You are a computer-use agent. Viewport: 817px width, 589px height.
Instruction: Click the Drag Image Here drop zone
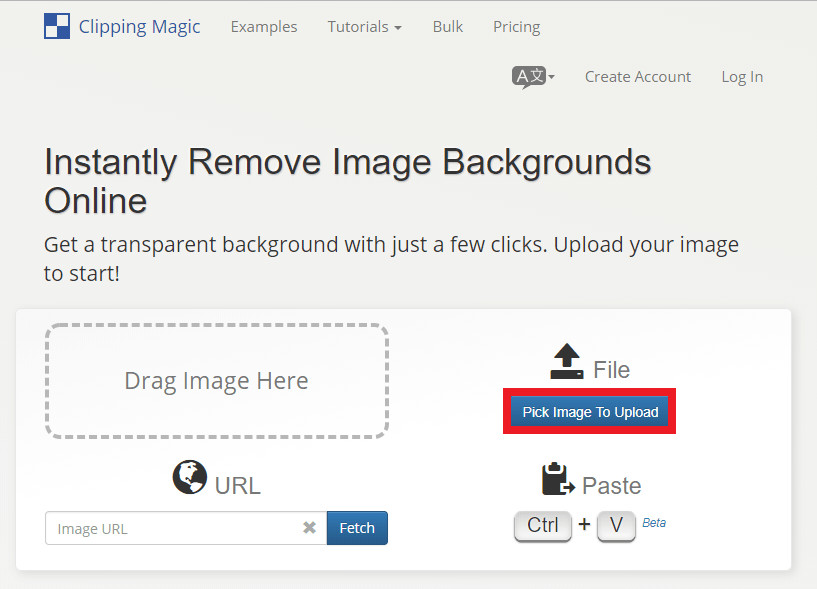pos(216,381)
